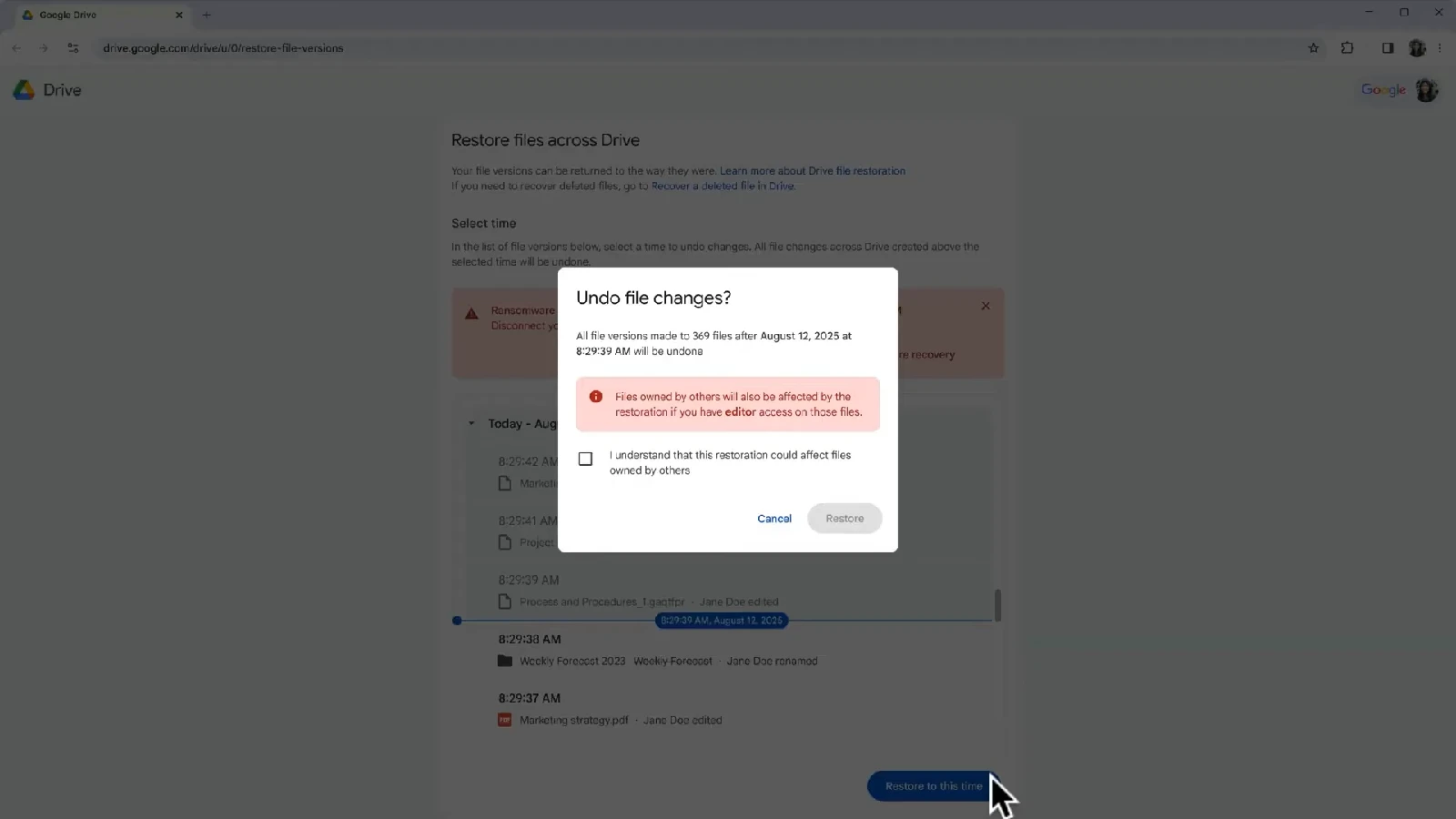
Task: Click Restore to this time button
Action: pos(933,786)
